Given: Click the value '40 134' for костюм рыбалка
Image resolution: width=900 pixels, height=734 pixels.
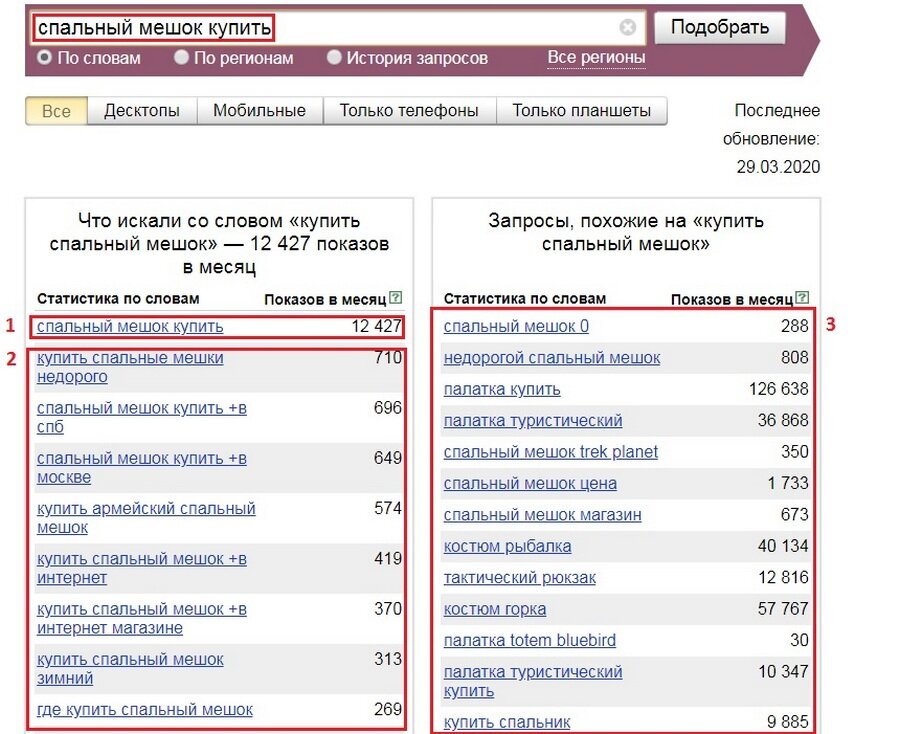Looking at the screenshot, I should point(782,546).
